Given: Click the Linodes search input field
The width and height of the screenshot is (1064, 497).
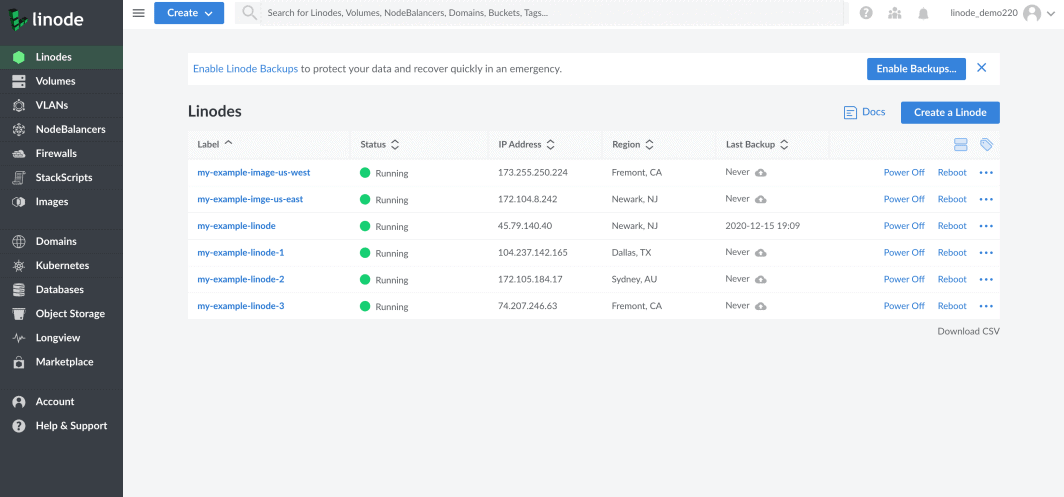Looking at the screenshot, I should click(x=550, y=13).
